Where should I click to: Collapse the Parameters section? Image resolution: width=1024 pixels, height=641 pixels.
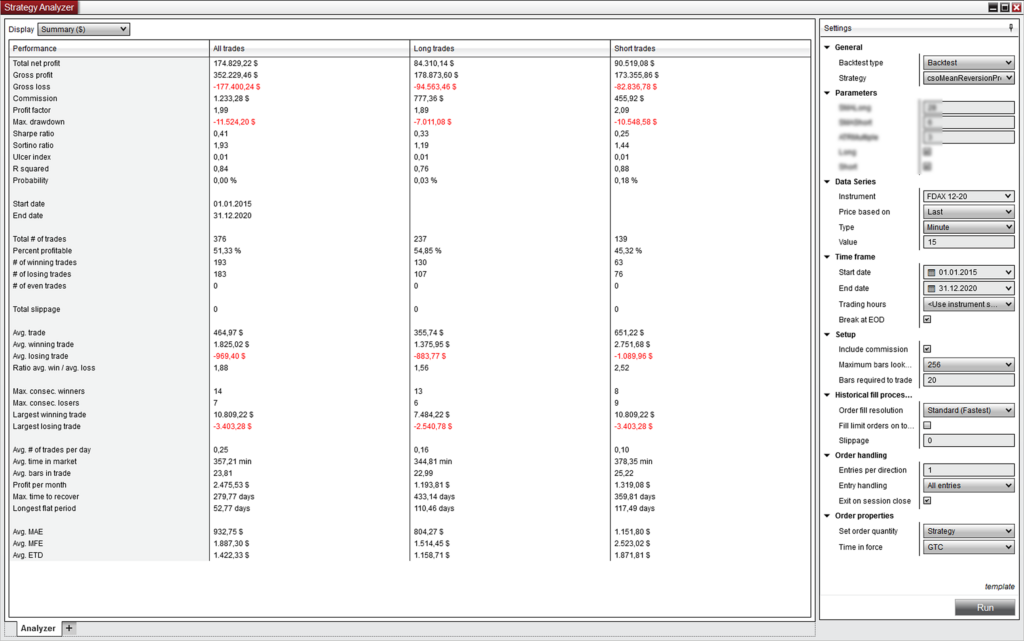pyautogui.click(x=827, y=93)
